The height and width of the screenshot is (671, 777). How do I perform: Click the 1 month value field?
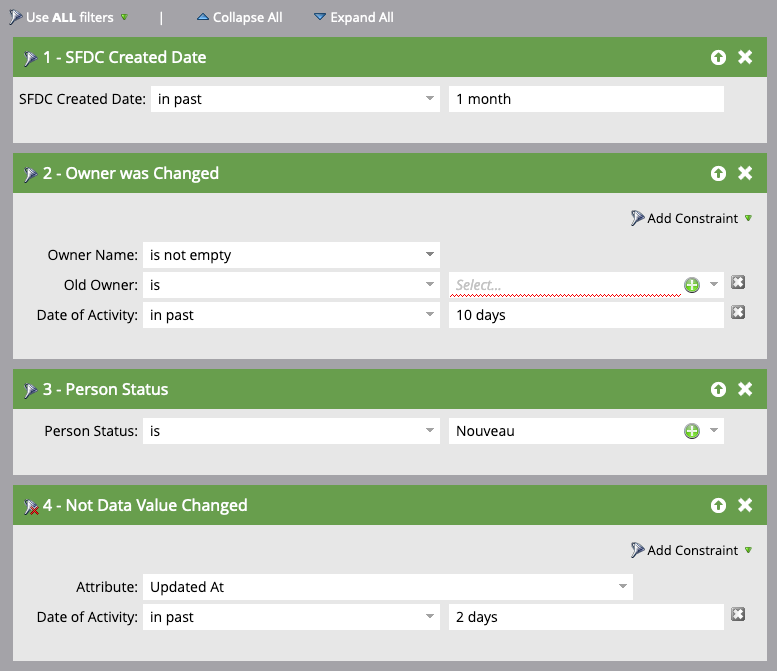click(x=585, y=99)
